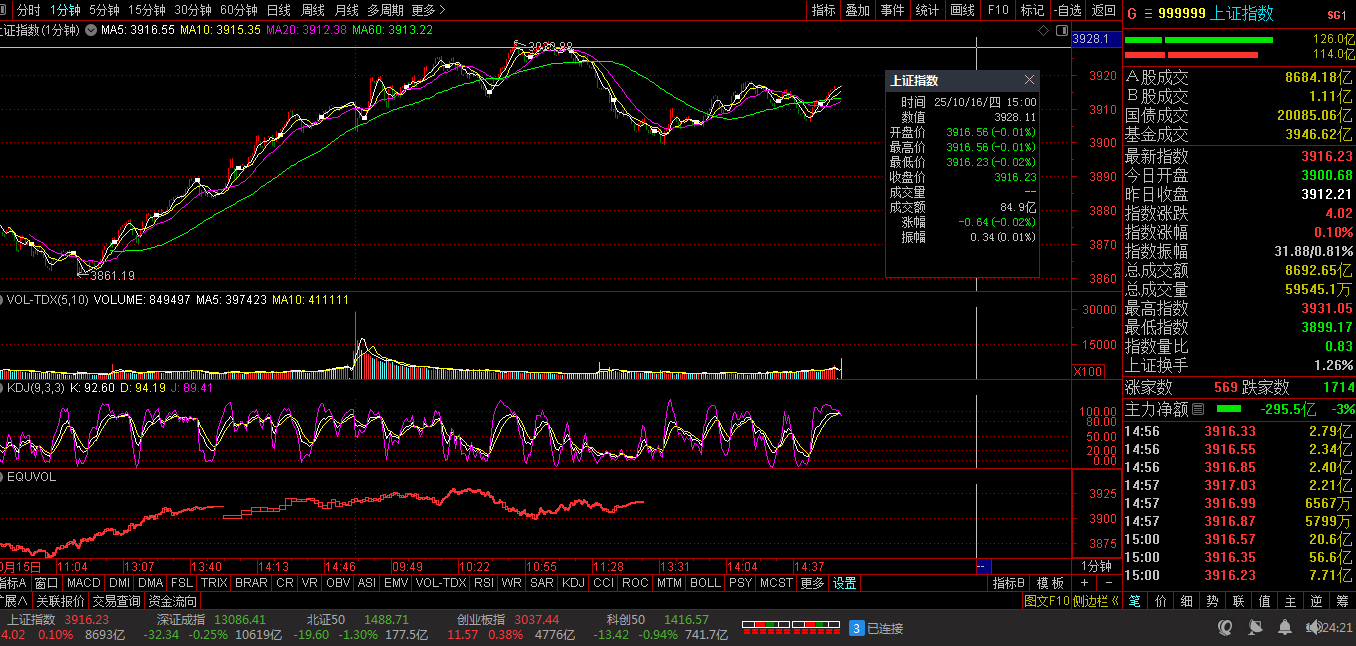Close the 上证指数 info popup
This screenshot has width=1356, height=646.
click(x=1029, y=80)
